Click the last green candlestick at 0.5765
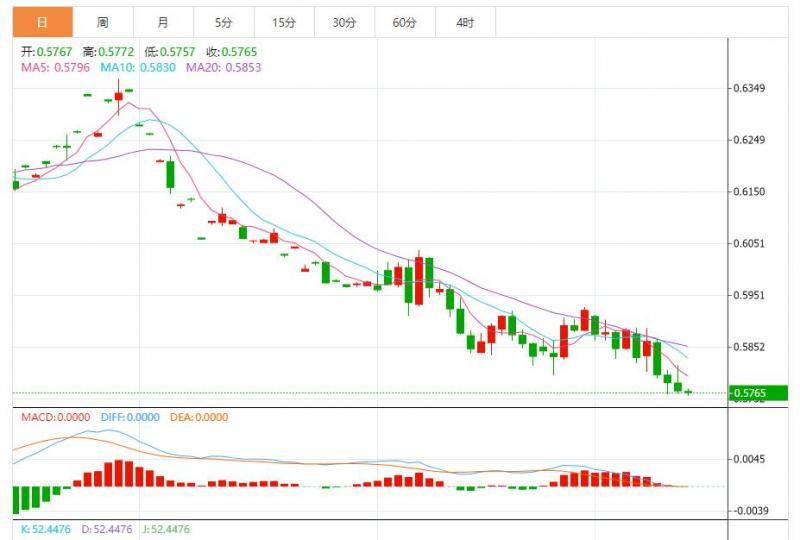 pyautogui.click(x=689, y=392)
